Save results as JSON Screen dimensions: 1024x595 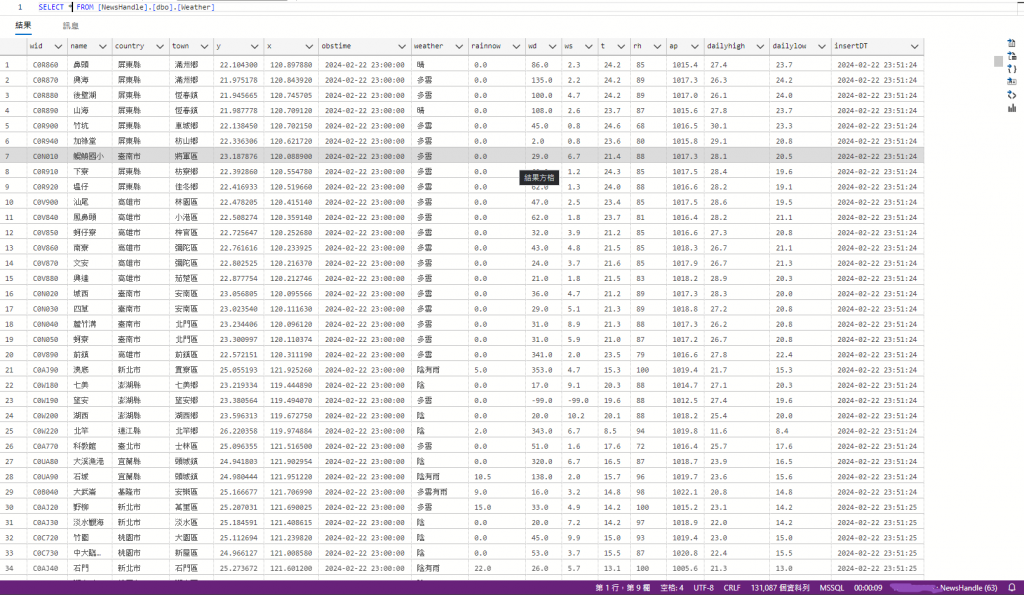pyautogui.click(x=1012, y=69)
